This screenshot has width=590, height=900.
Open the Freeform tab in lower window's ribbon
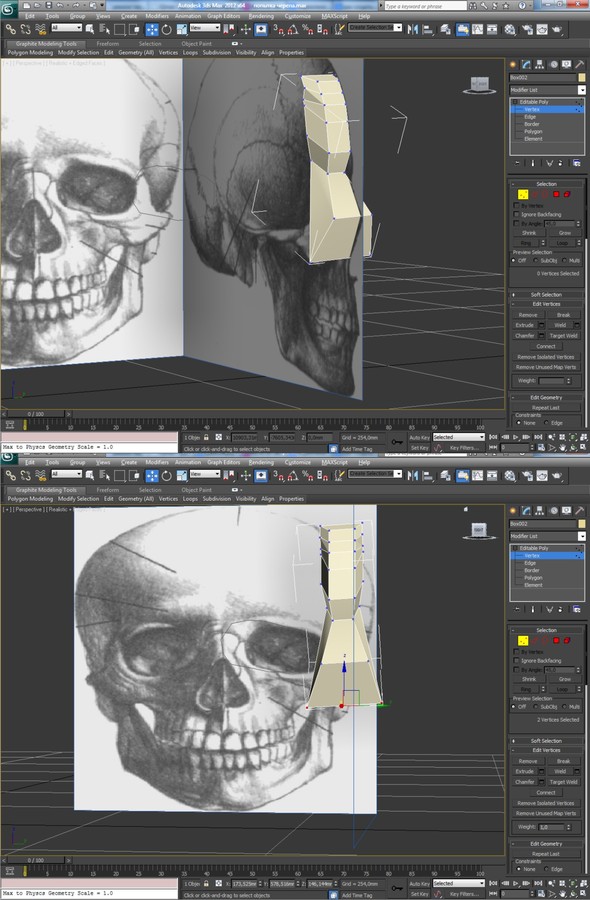107,490
